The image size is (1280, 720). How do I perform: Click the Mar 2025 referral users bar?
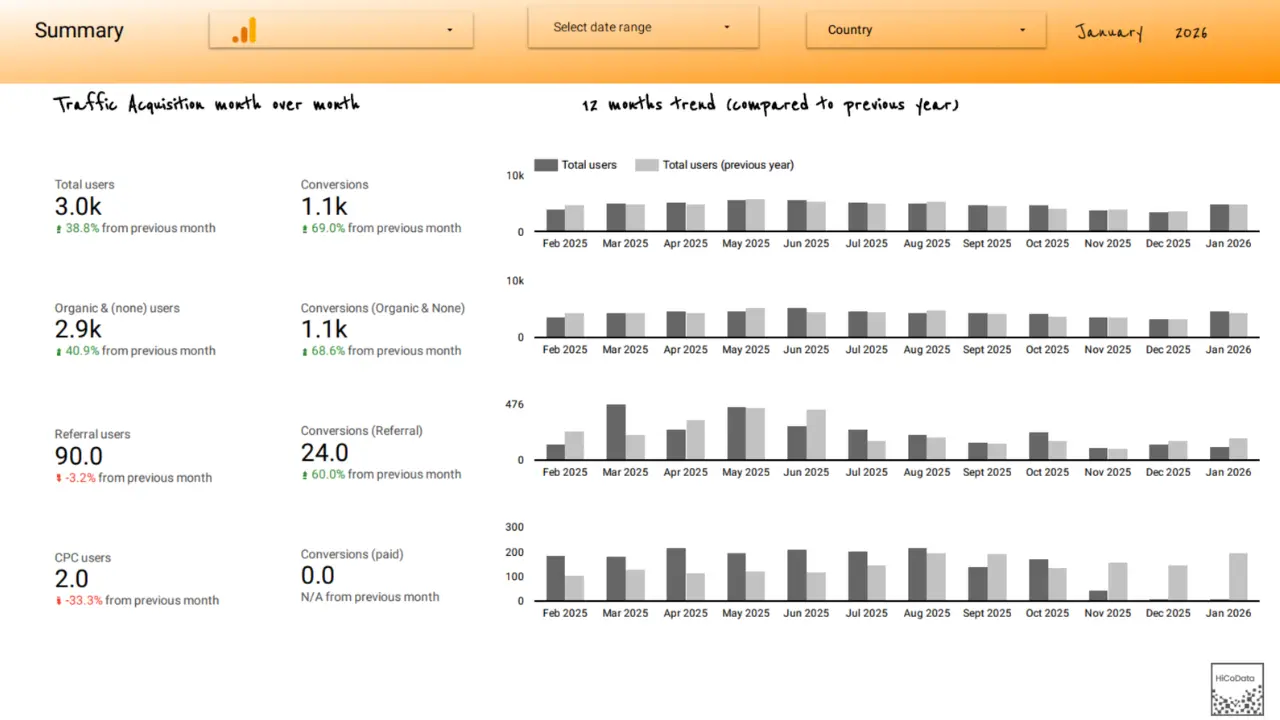pyautogui.click(x=616, y=432)
